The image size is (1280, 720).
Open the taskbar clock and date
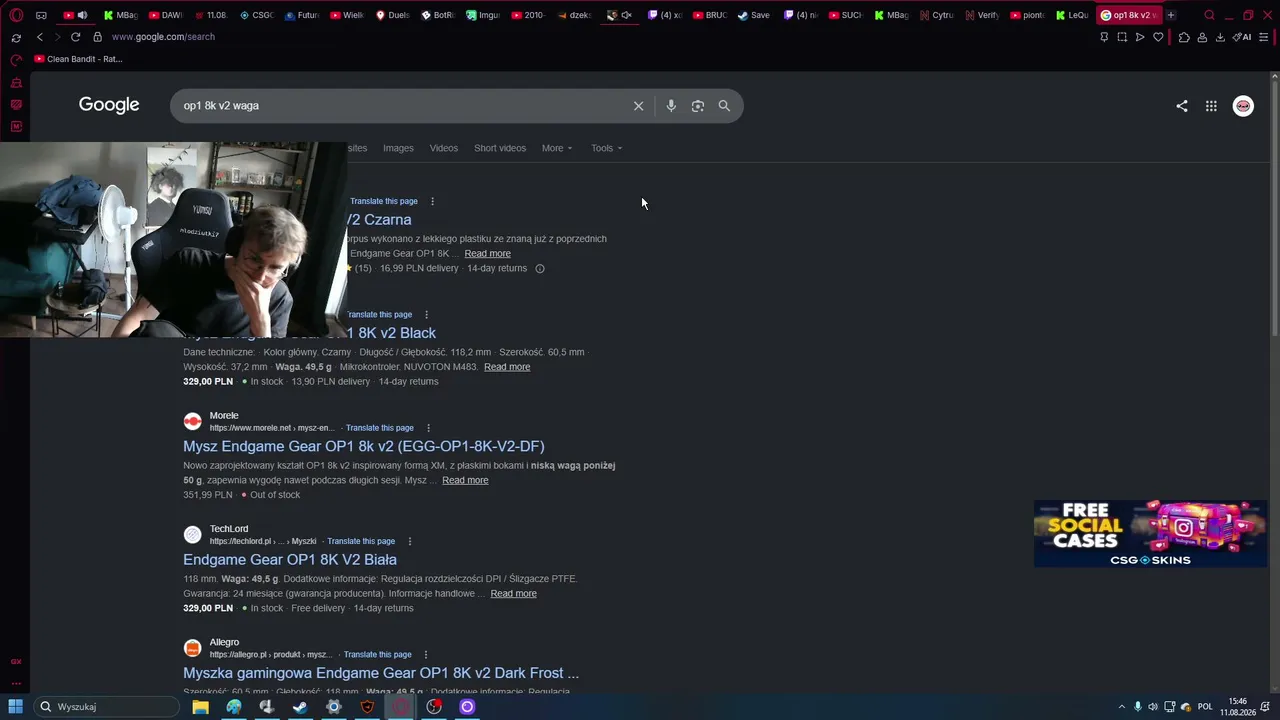point(1237,707)
